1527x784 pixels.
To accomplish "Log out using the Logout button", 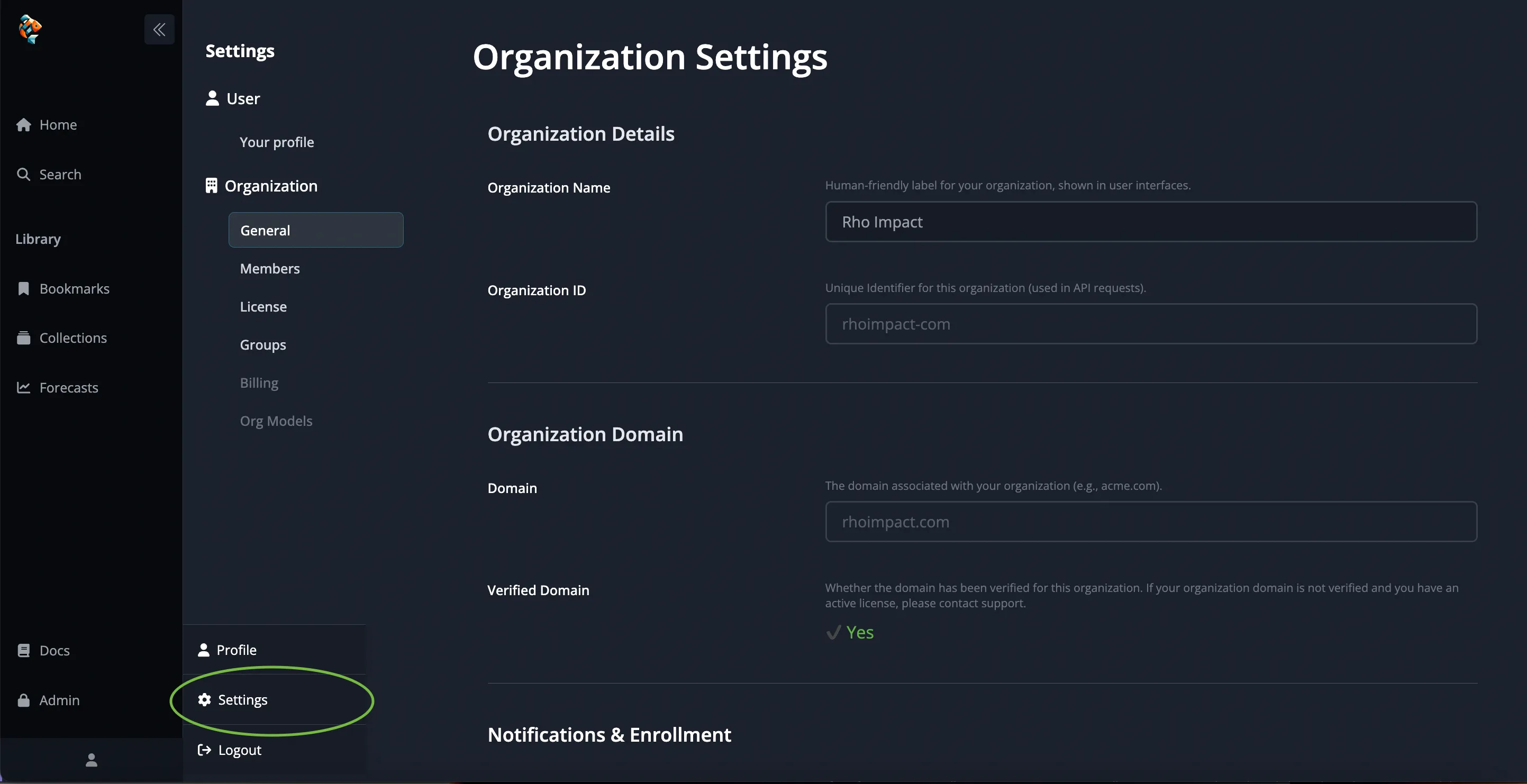I will point(239,749).
